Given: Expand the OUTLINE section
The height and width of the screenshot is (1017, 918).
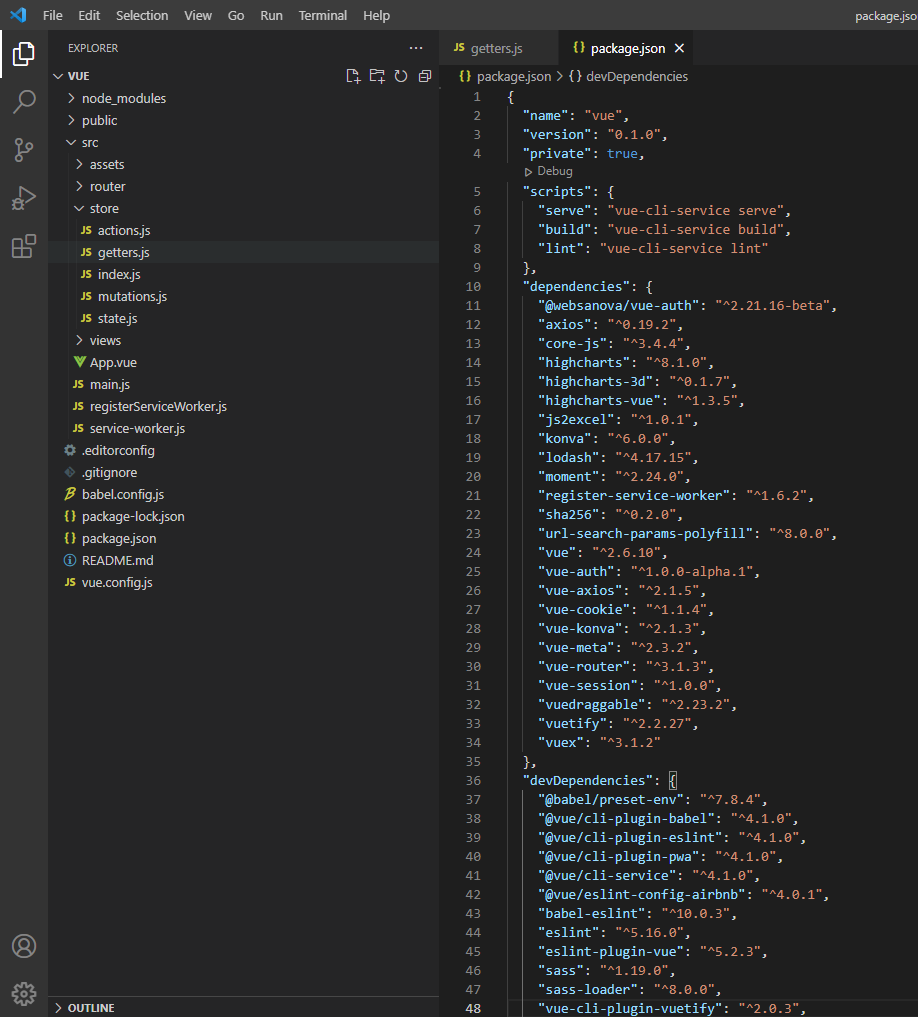Looking at the screenshot, I should (x=90, y=1008).
